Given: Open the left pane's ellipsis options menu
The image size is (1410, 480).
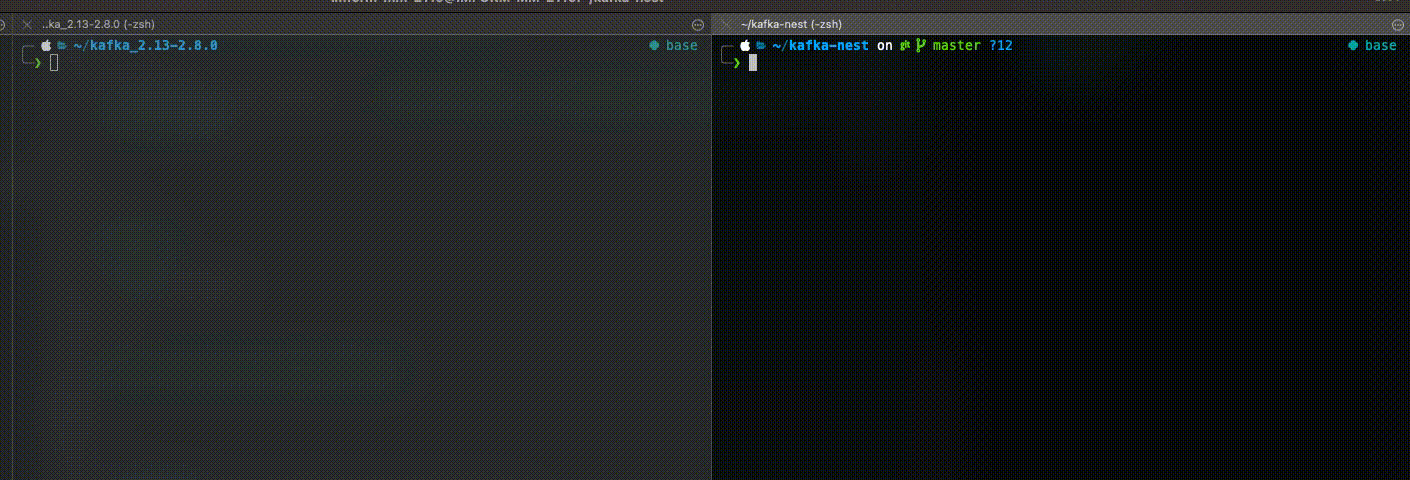Looking at the screenshot, I should coord(698,24).
